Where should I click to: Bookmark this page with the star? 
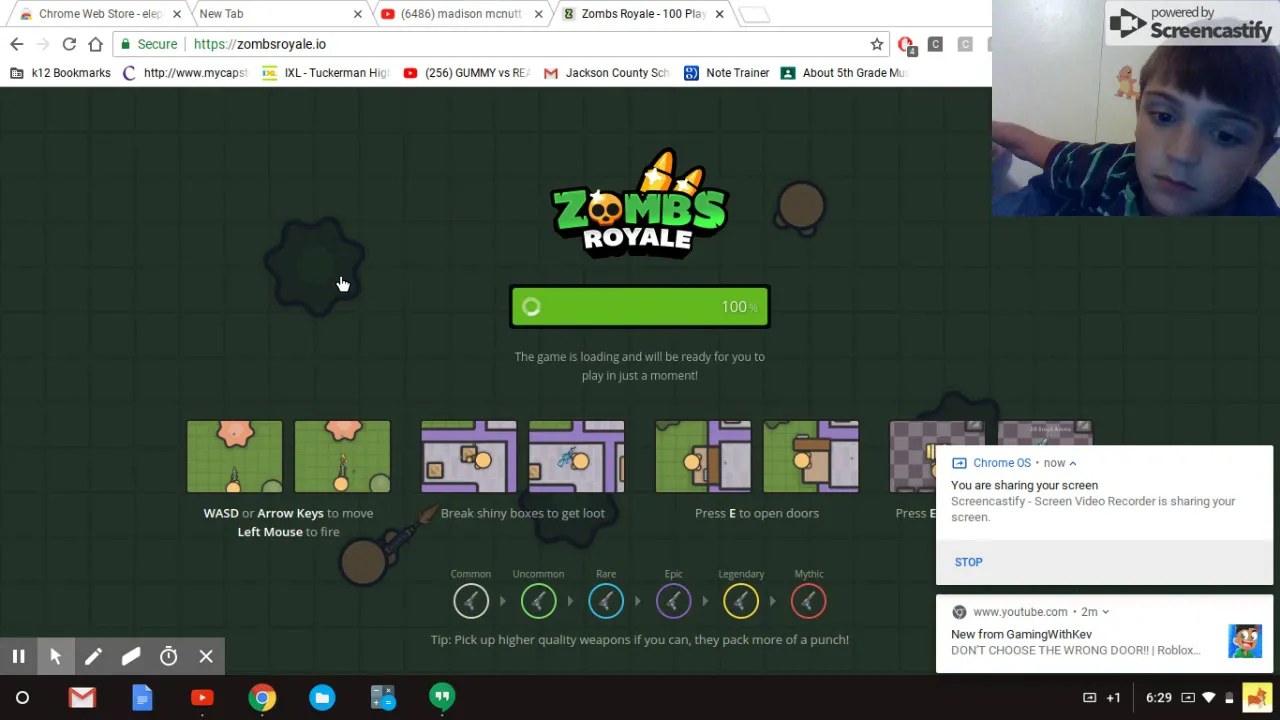pos(877,44)
